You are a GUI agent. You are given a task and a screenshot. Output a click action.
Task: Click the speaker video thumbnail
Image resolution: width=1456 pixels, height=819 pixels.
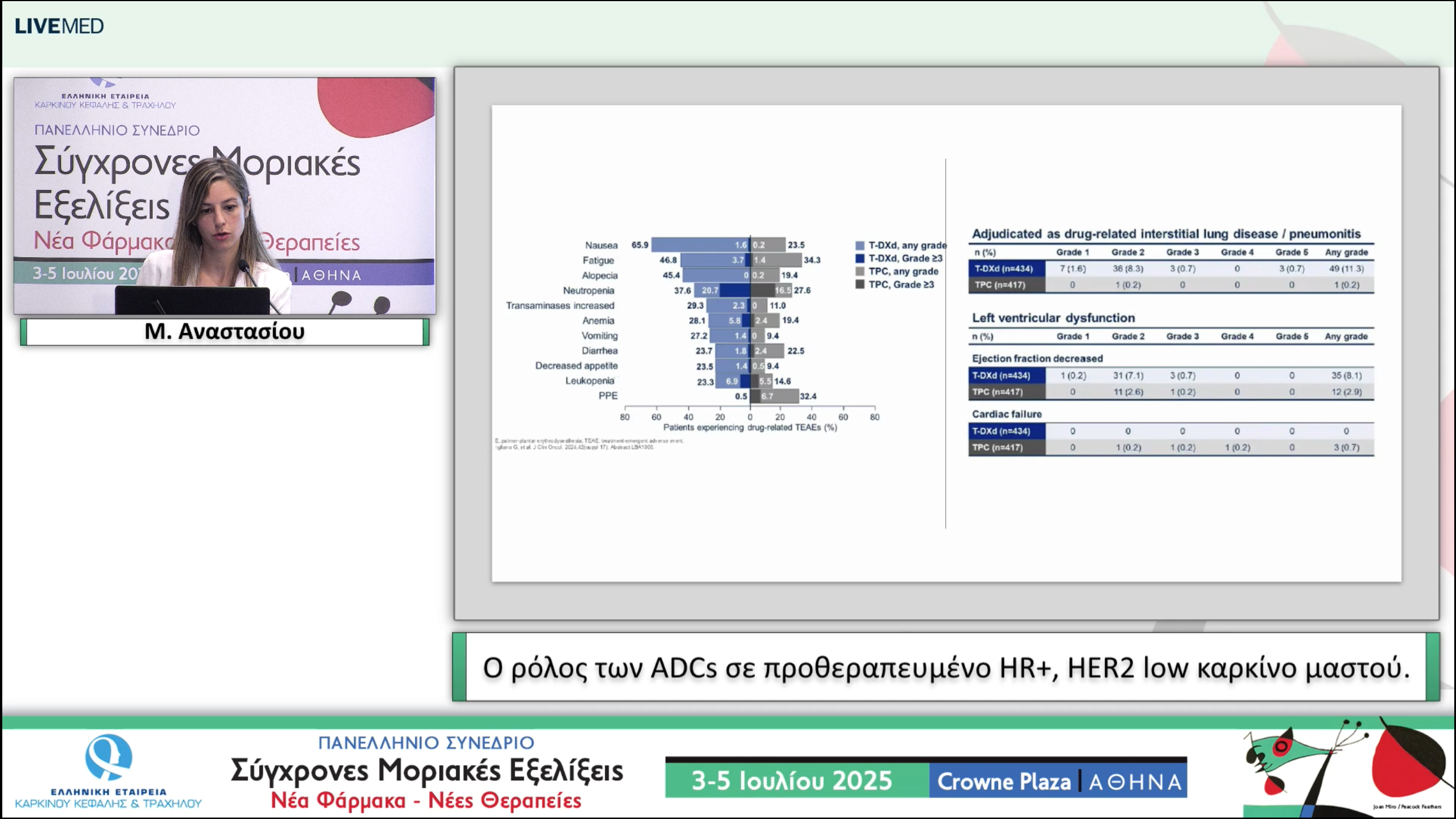225,196
